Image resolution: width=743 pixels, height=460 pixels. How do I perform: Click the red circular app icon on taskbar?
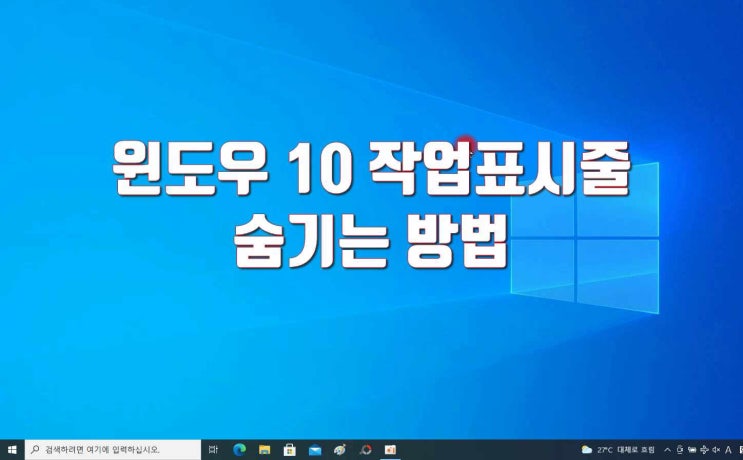point(366,450)
